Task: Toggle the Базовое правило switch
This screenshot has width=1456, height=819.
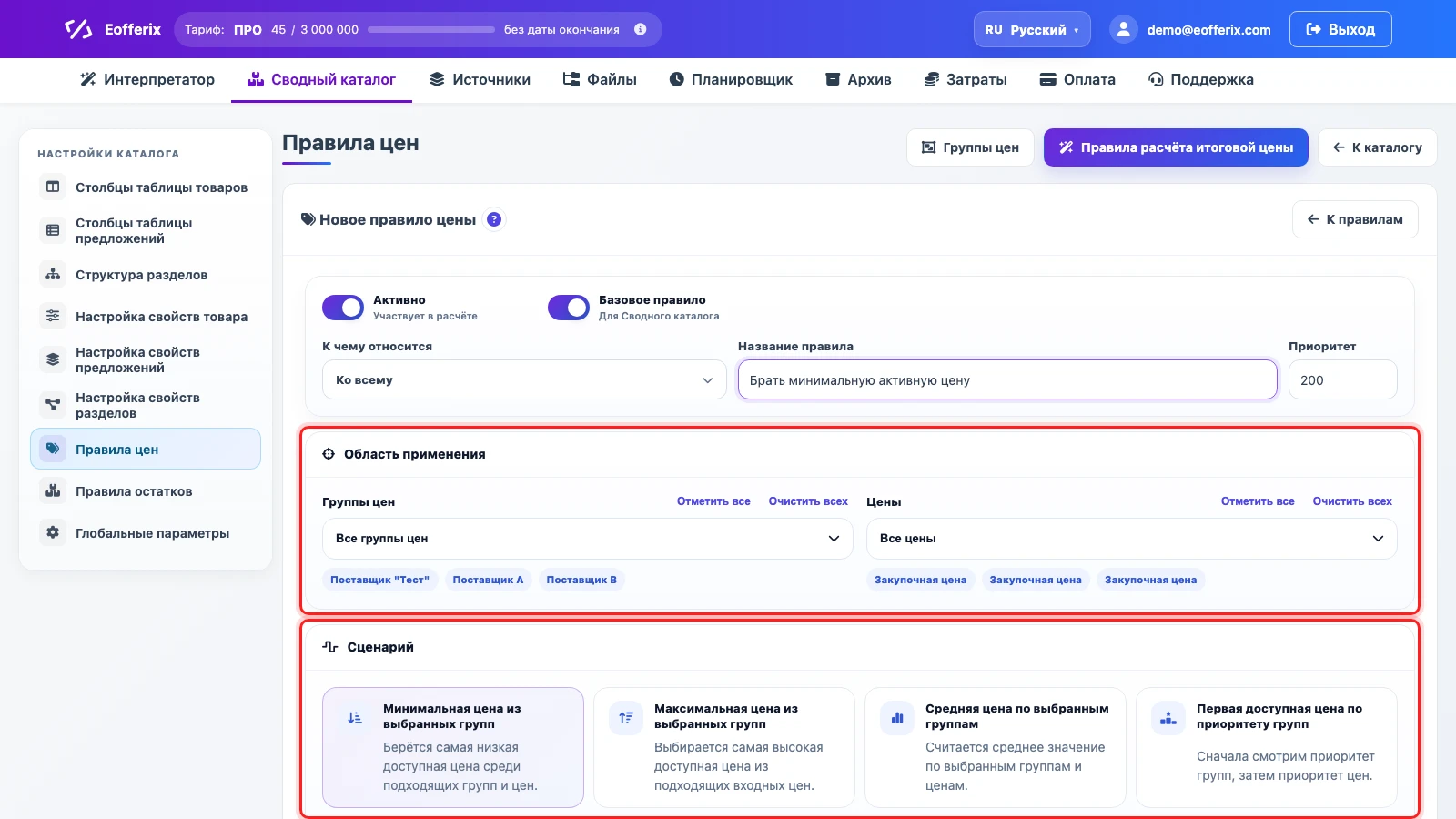Action: click(569, 308)
